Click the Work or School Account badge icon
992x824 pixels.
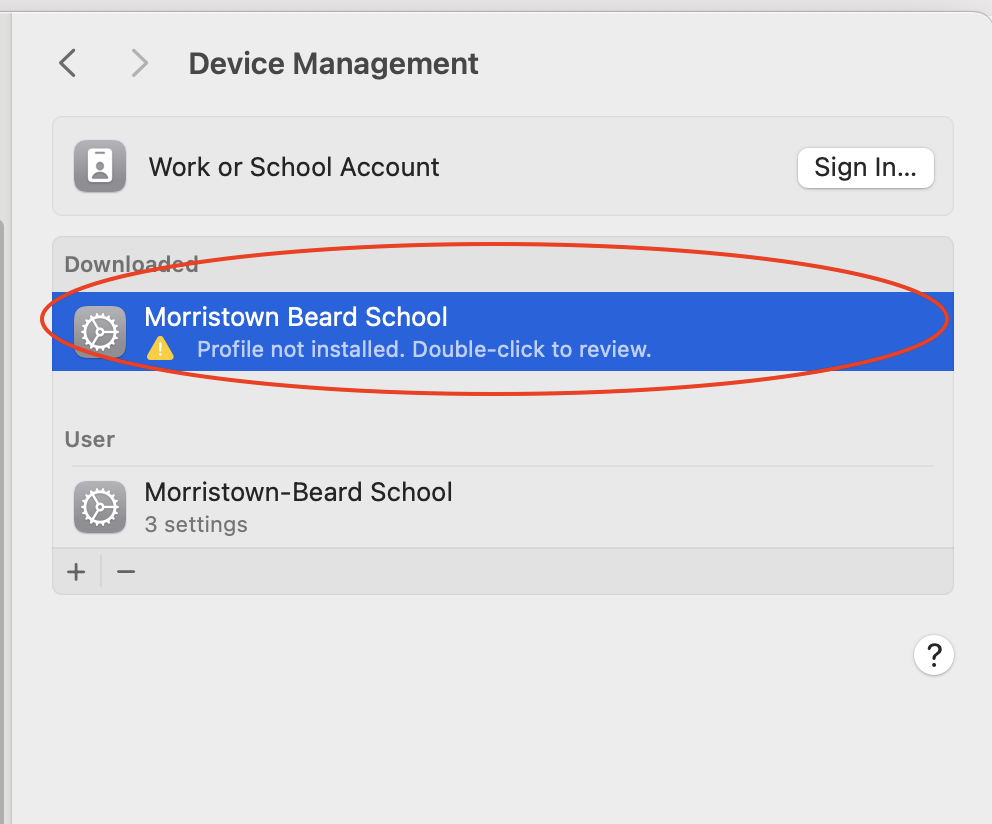pos(100,166)
